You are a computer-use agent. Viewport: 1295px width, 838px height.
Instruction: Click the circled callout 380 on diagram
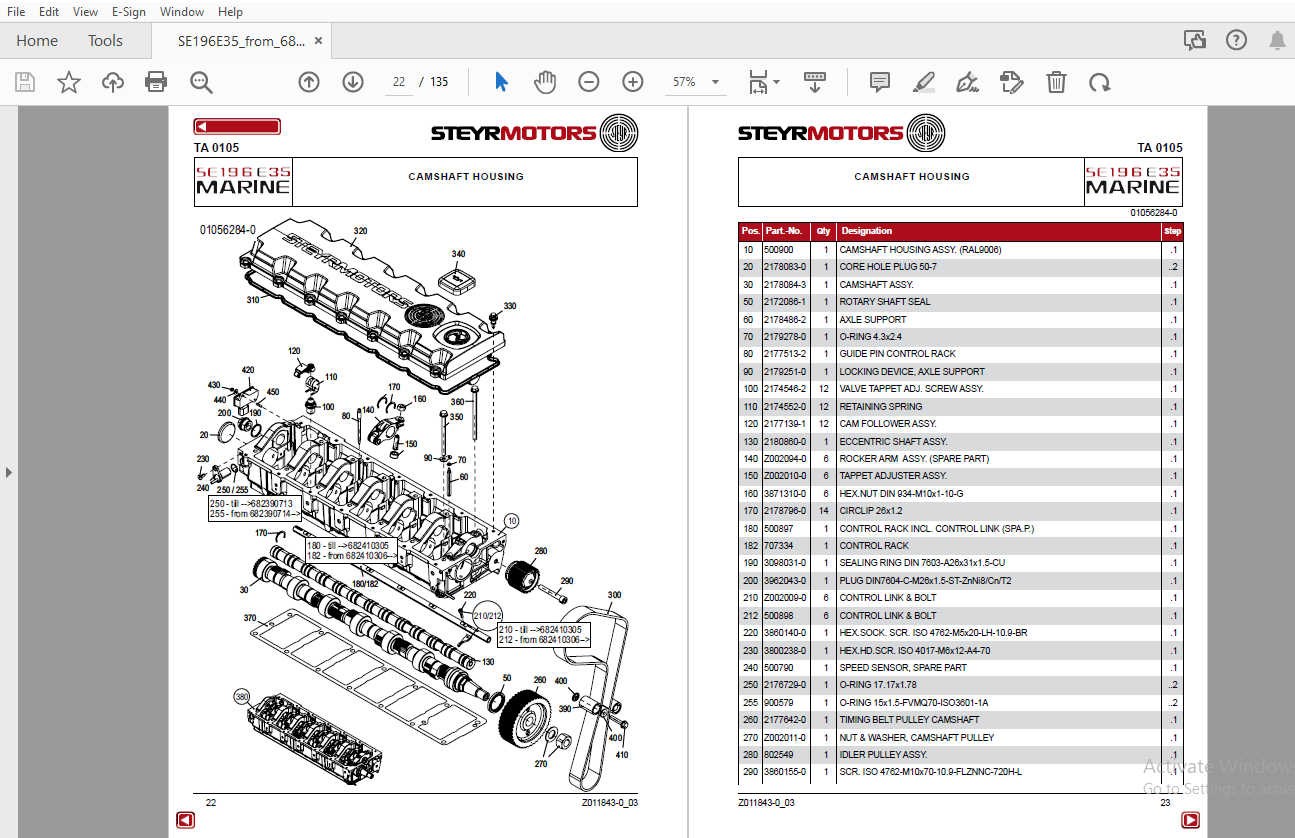point(241,696)
